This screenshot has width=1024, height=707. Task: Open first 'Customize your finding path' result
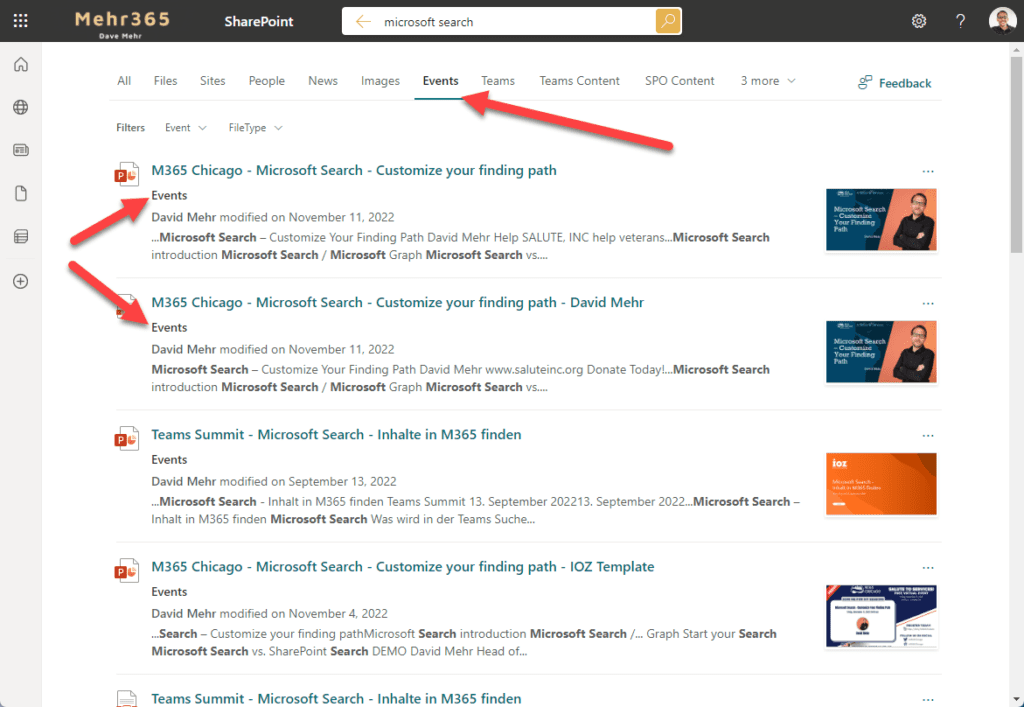(354, 170)
